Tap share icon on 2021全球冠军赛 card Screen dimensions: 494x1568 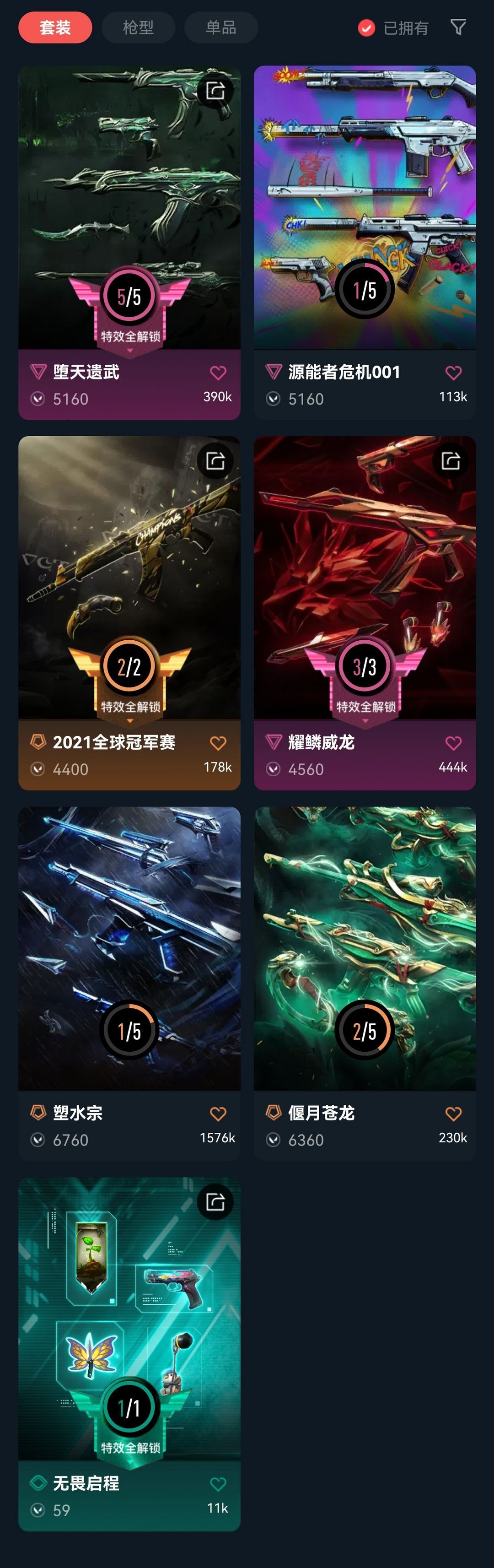coord(215,461)
